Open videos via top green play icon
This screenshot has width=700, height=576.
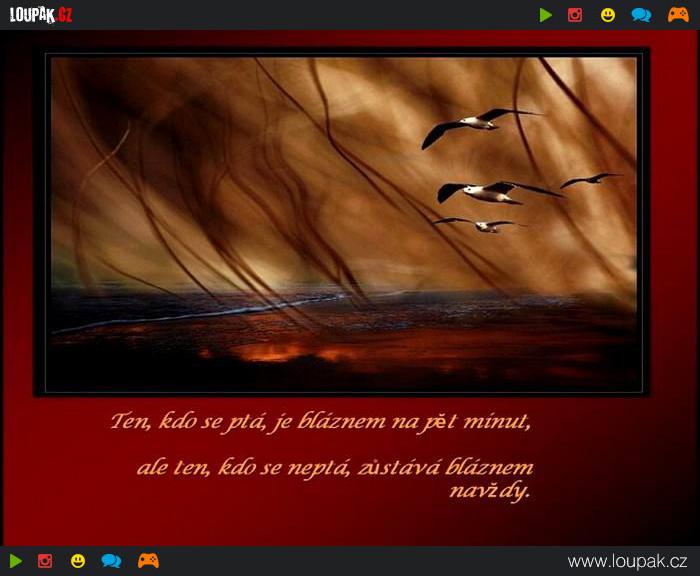click(546, 15)
